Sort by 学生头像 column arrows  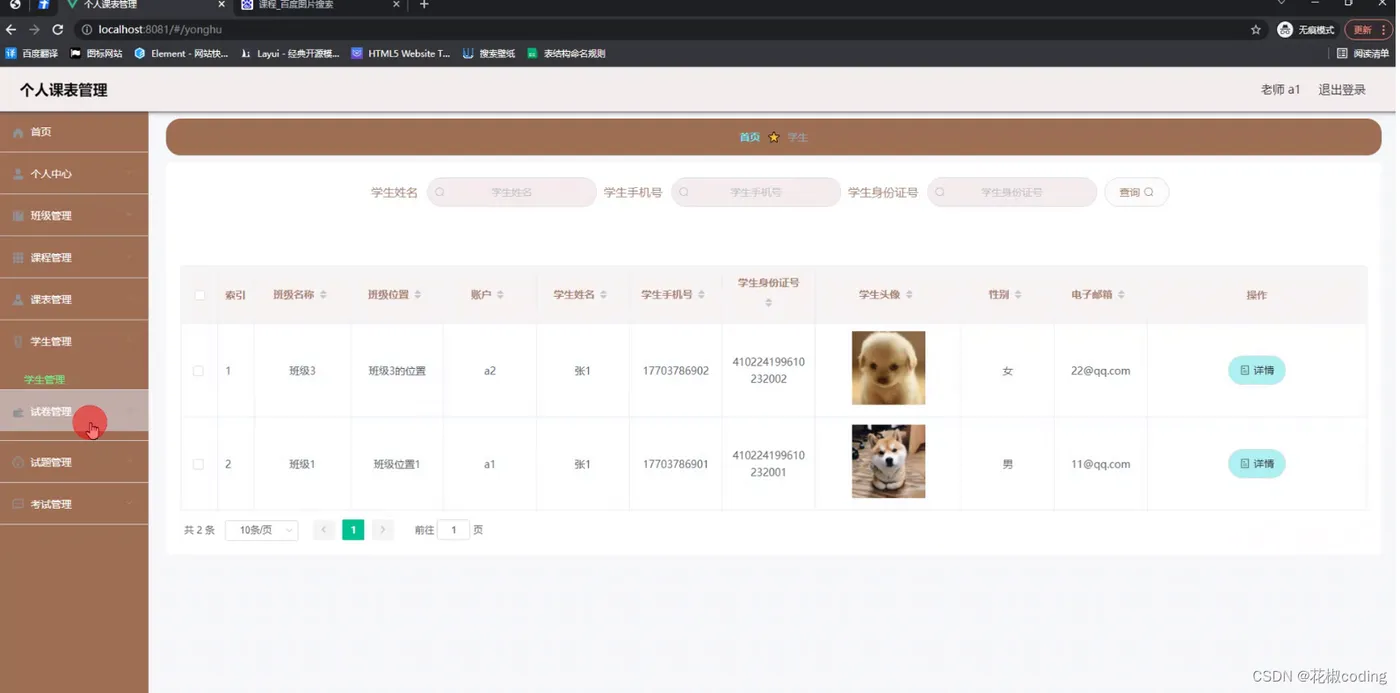coord(909,295)
